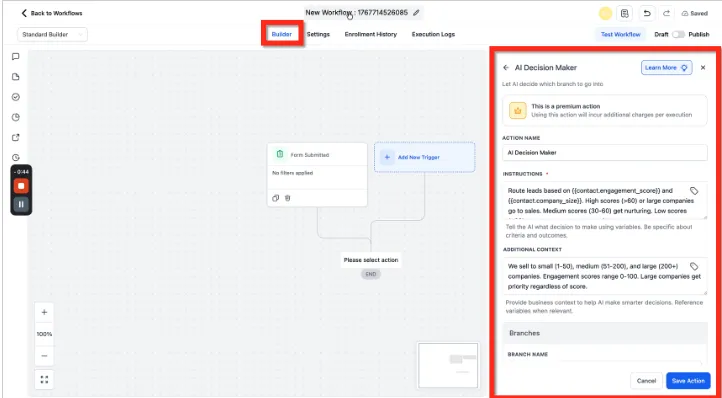Screen dimensions: 722x398
Task: Zoom in with the plus button
Action: tap(44, 312)
